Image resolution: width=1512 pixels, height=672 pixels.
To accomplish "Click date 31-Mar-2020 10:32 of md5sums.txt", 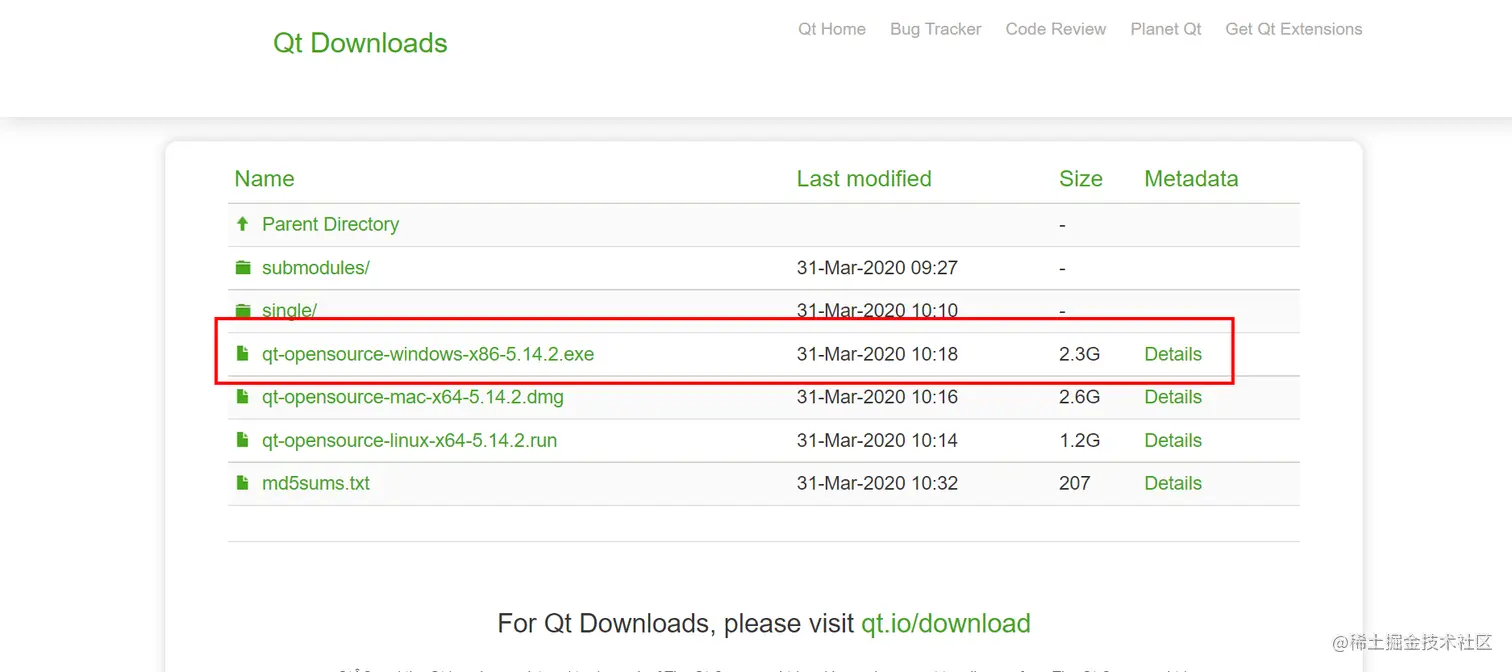I will point(877,483).
